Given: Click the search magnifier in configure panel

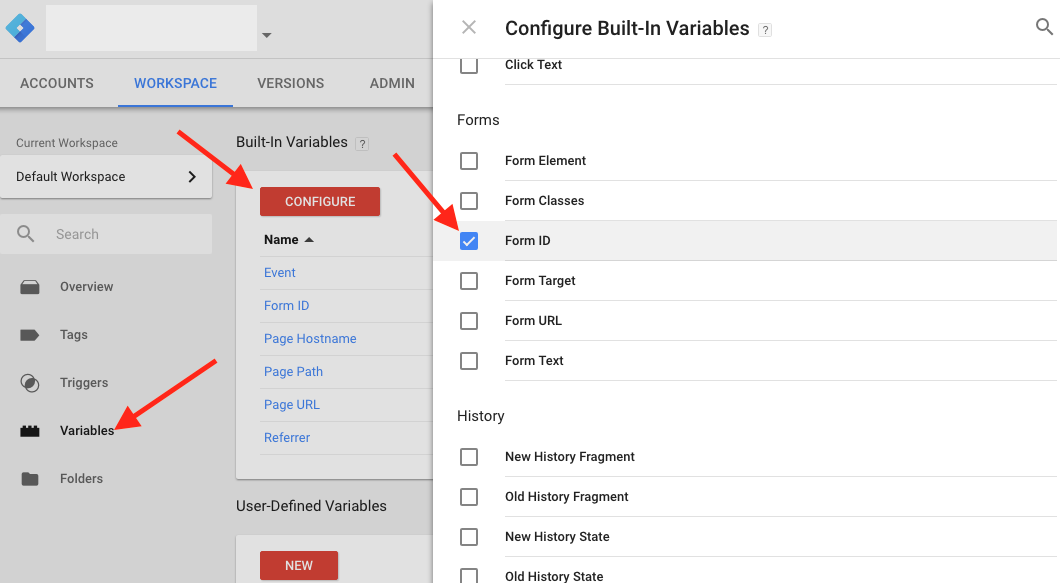Looking at the screenshot, I should point(1044,28).
